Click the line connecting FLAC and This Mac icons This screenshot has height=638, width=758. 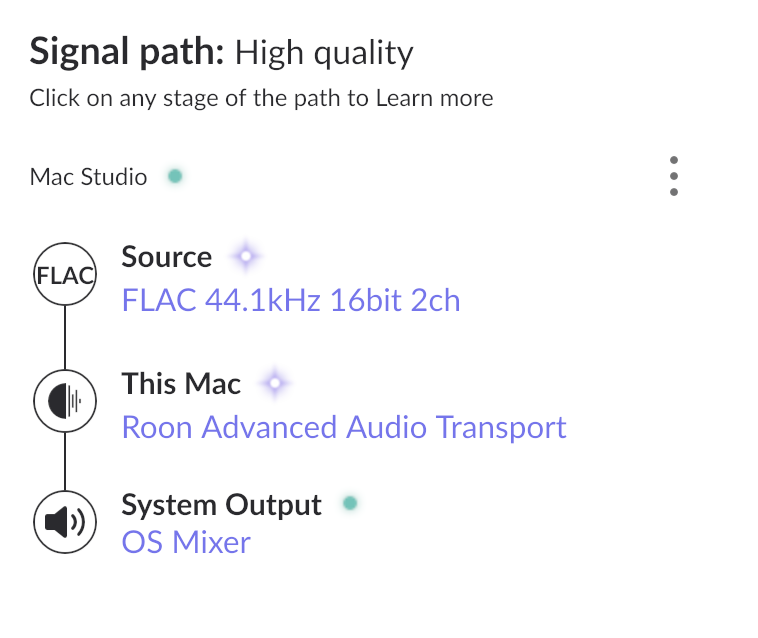click(65, 339)
